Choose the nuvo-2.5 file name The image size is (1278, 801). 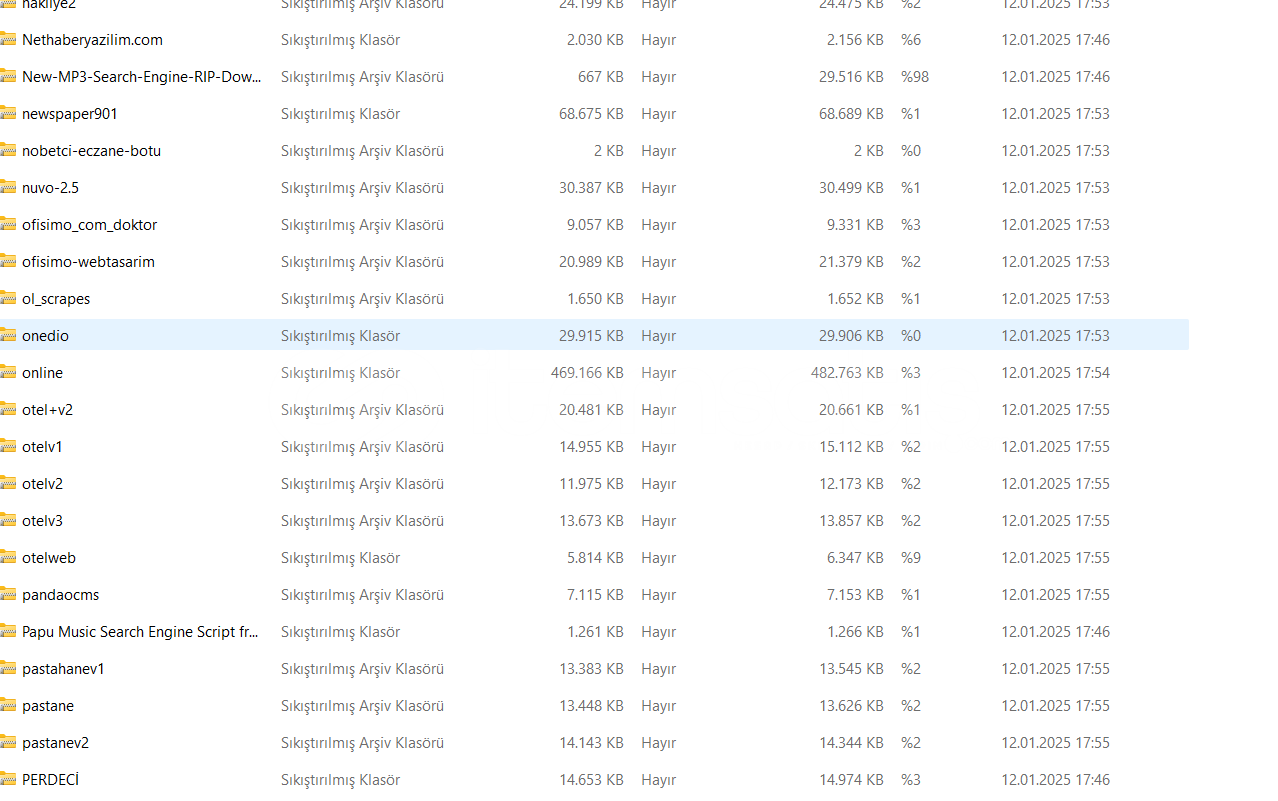click(50, 188)
